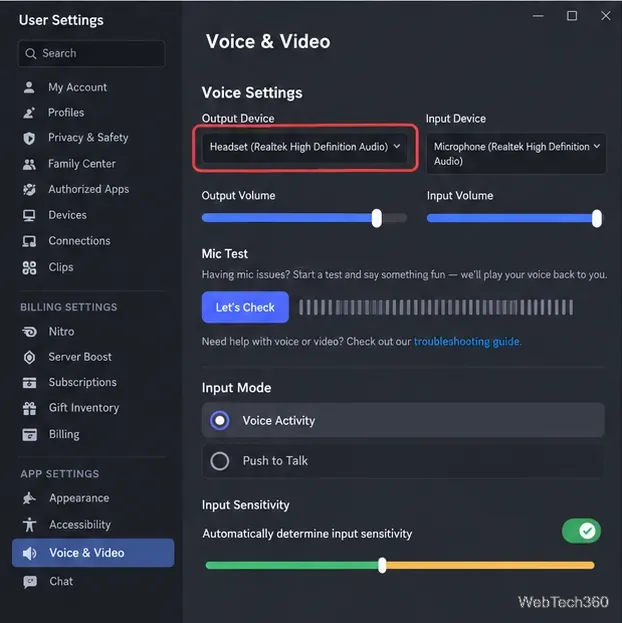
Task: Open the Gift Inventory label in sidebar
Action: (x=84, y=408)
